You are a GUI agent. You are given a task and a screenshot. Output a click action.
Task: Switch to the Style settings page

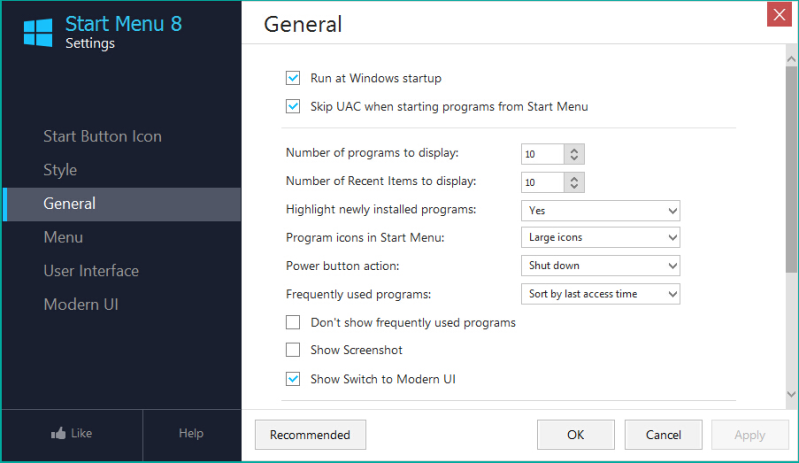tap(60, 170)
